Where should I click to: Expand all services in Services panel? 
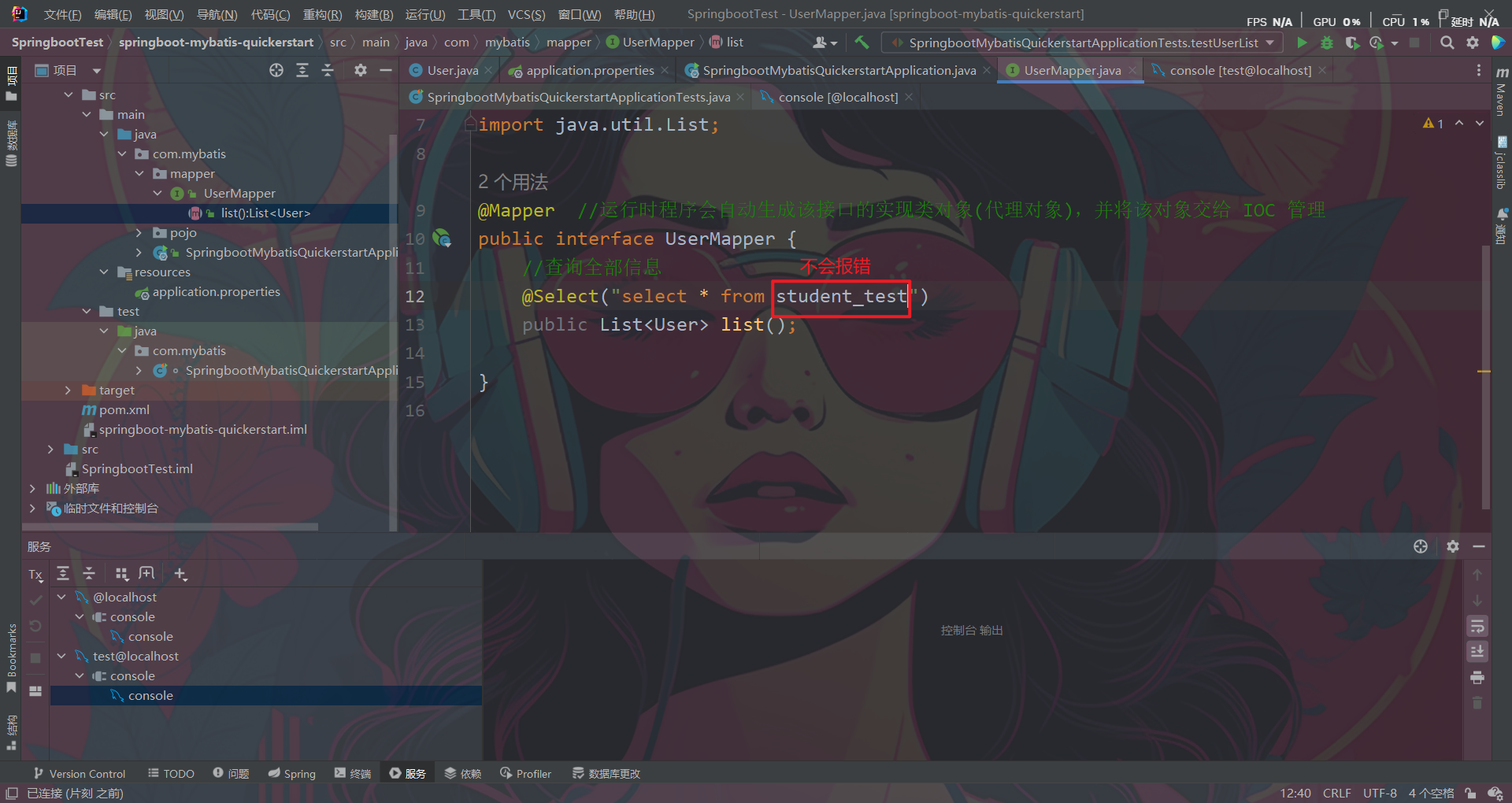(63, 573)
